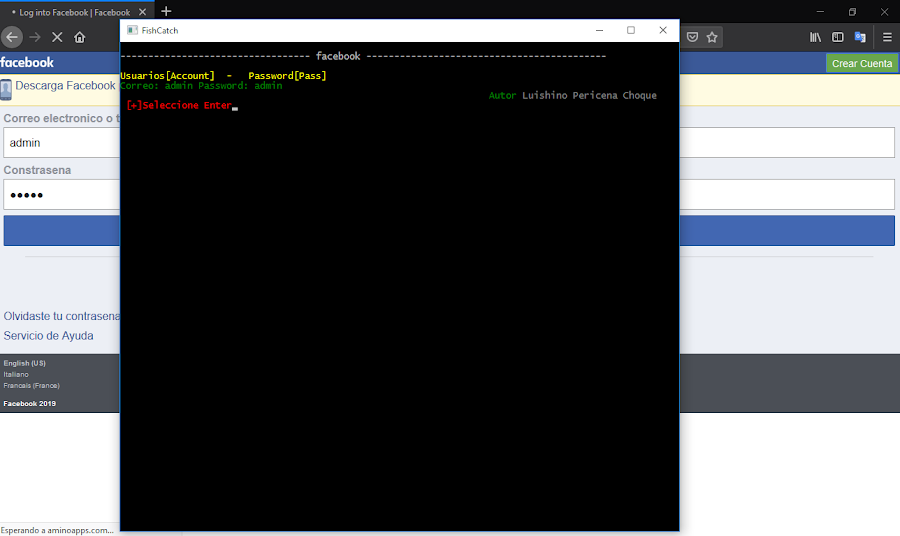
Task: Choose Francais (France) language
Action: pos(32,386)
